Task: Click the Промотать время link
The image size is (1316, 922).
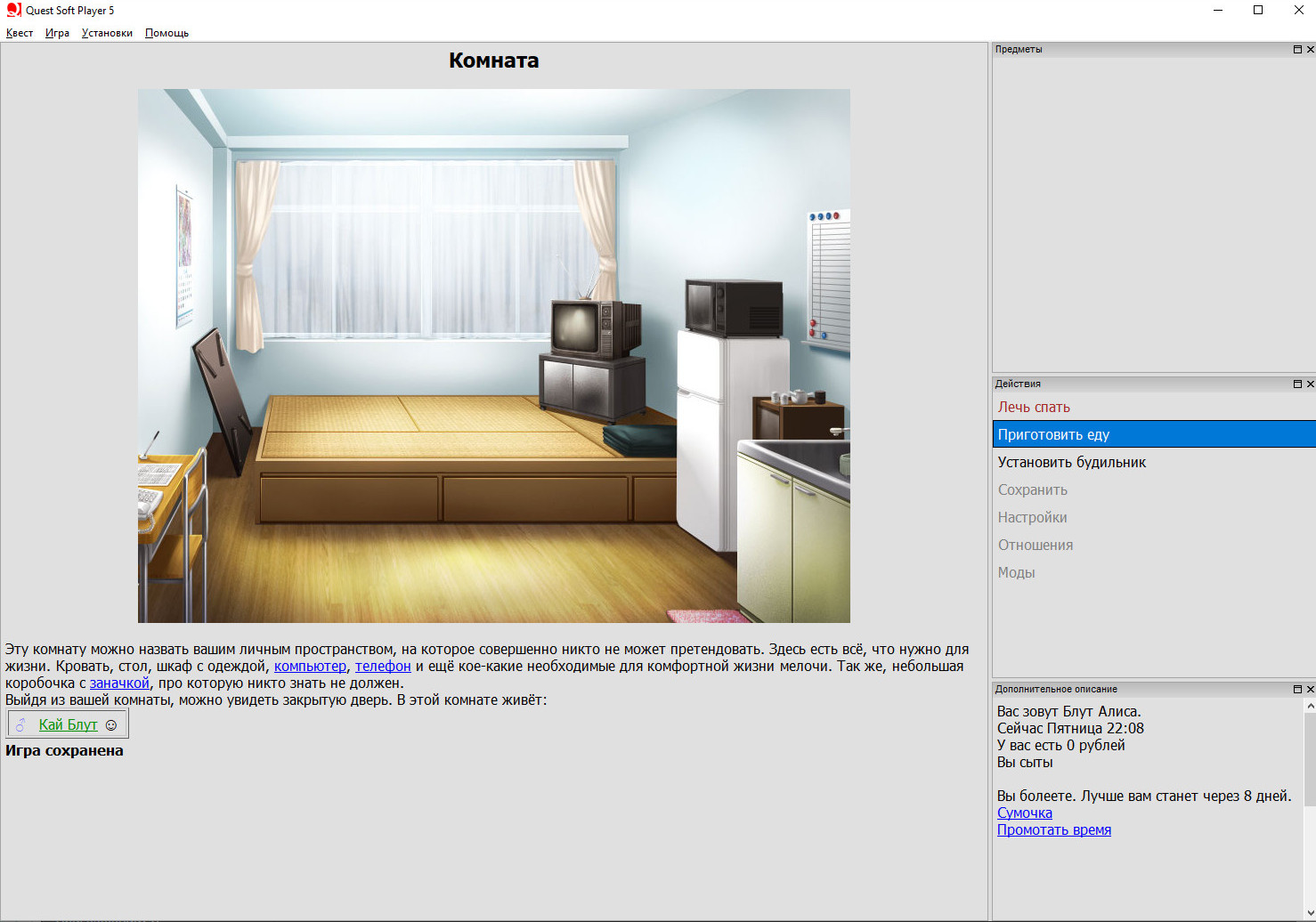Action: 1054,829
